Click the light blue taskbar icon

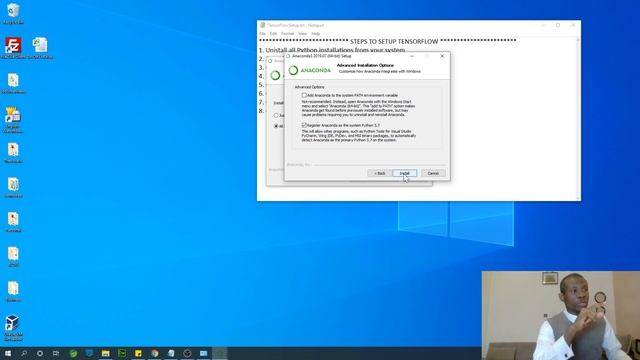[204, 353]
